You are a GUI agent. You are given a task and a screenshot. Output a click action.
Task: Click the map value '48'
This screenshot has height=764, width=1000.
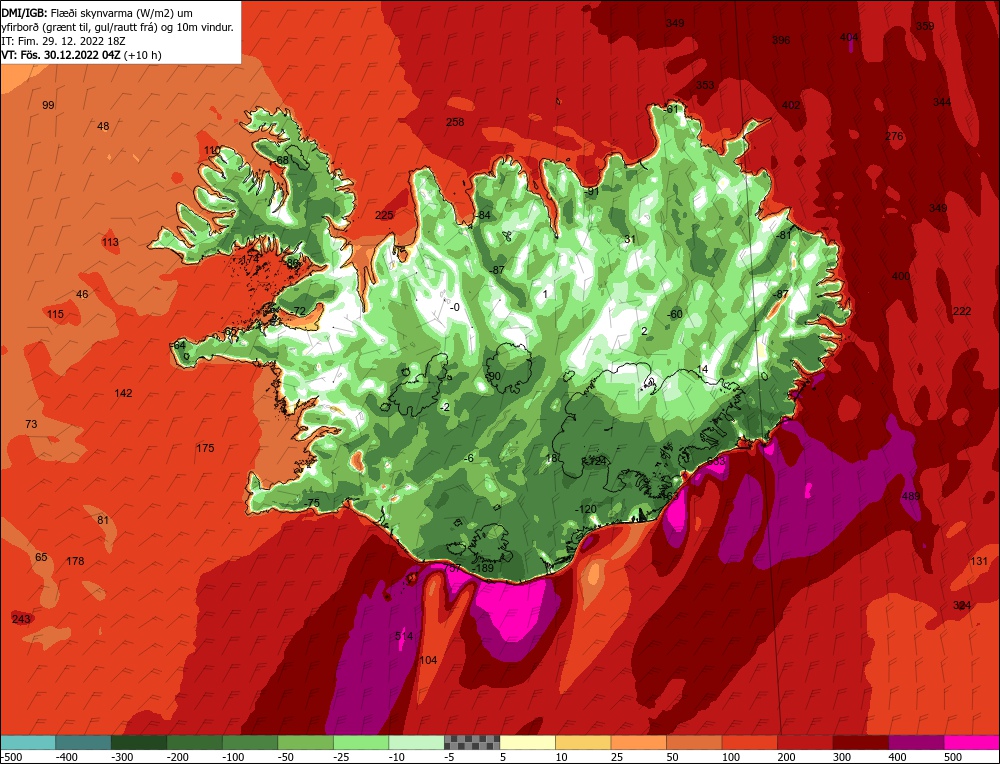coord(103,126)
